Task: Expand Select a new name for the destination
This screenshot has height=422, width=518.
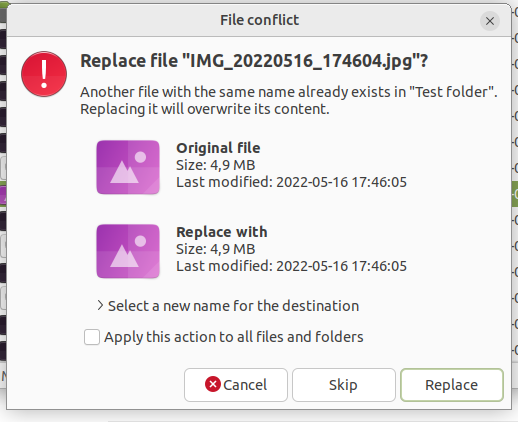Action: pos(228,306)
